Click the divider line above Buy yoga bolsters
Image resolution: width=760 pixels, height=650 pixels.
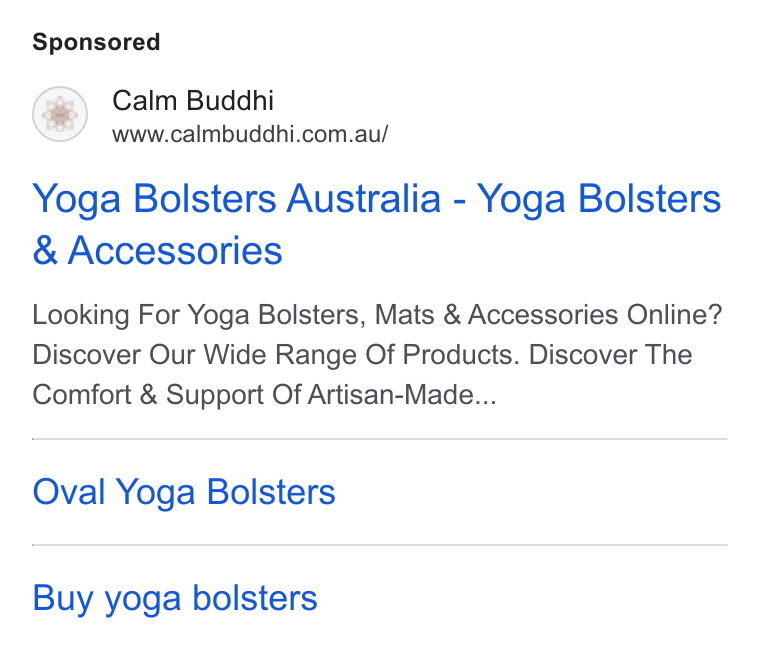click(x=380, y=545)
